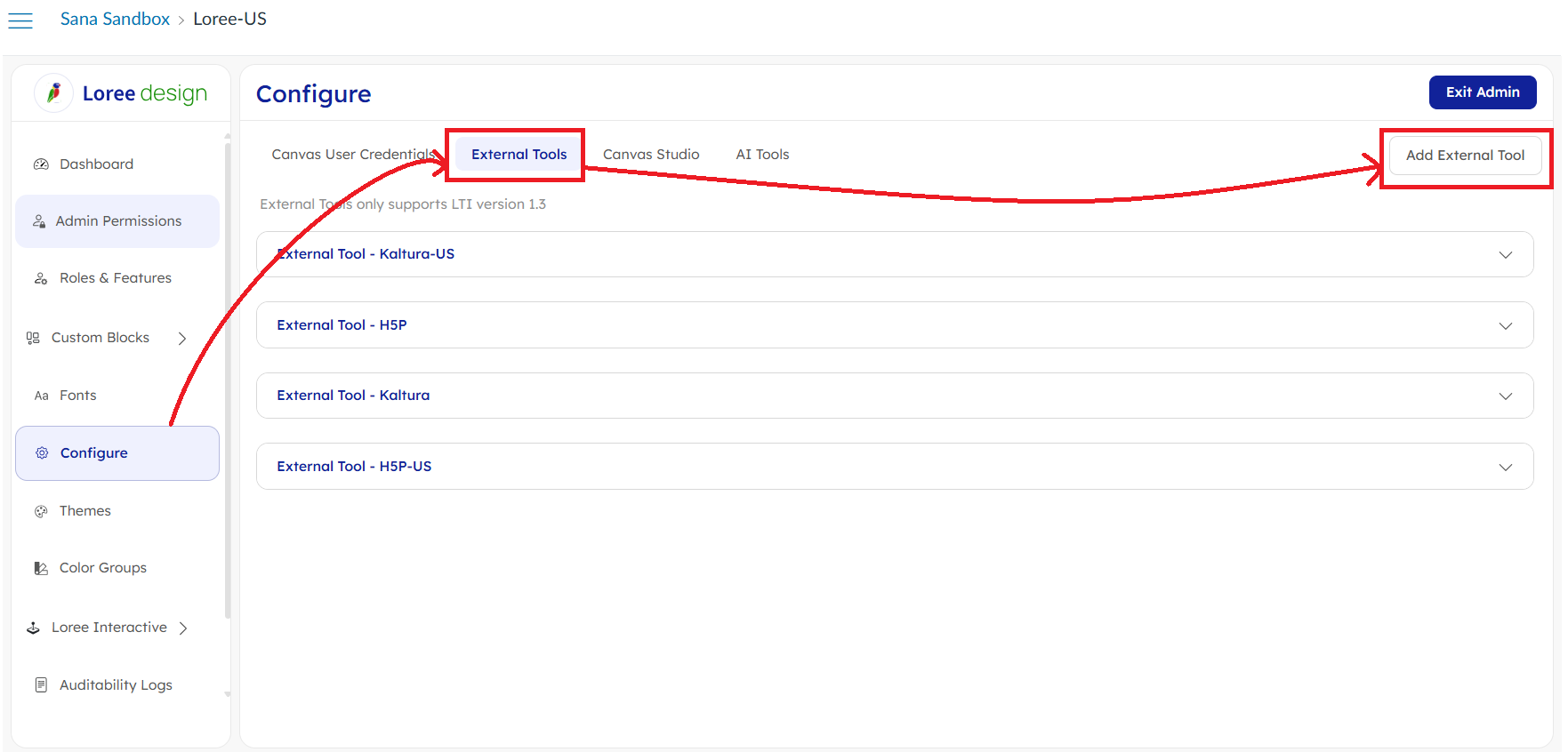Expand the Loree Interactive submenu arrow
The height and width of the screenshot is (752, 1568).
[183, 628]
